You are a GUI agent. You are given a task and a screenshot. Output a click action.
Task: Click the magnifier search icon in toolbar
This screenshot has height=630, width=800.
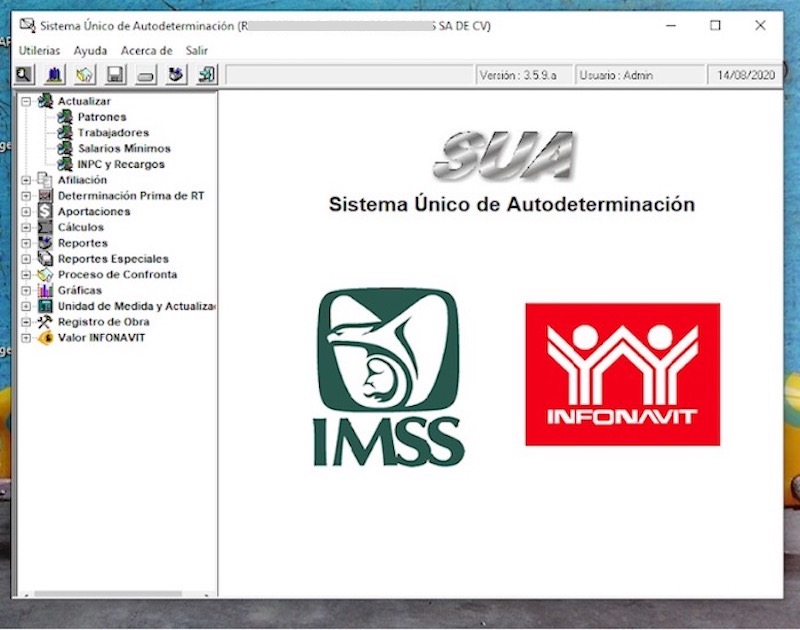click(24, 74)
